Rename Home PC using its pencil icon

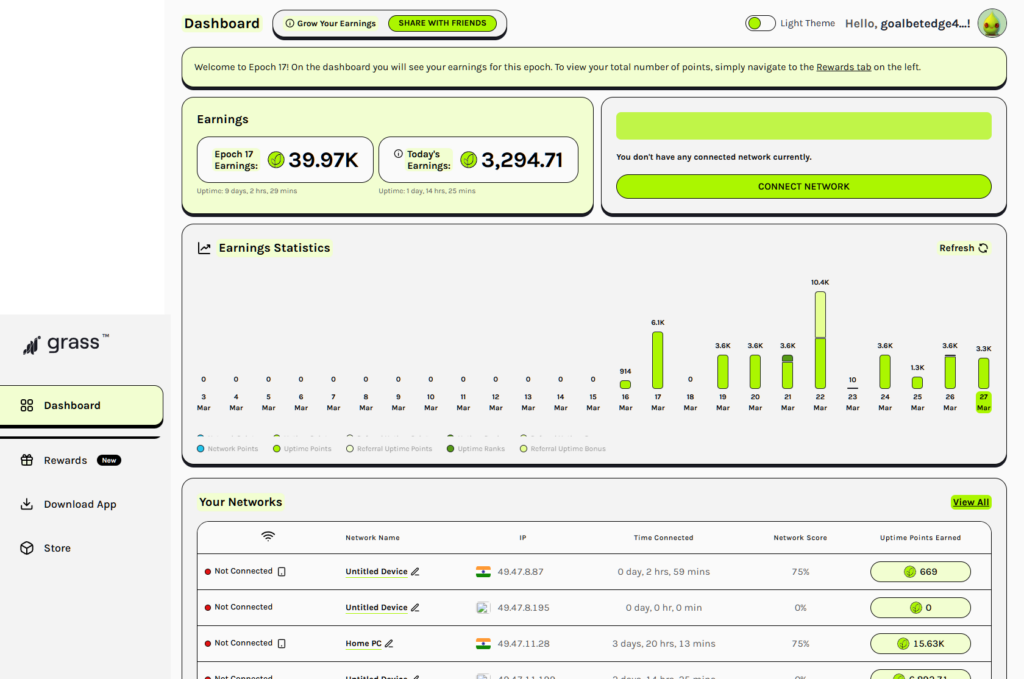(x=389, y=643)
